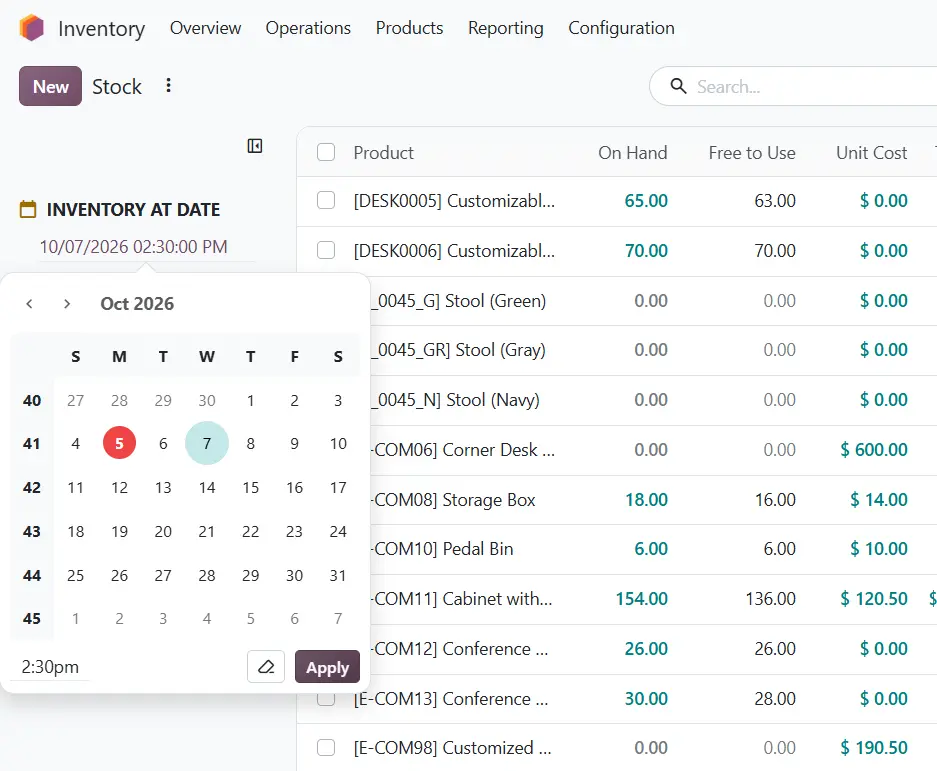The image size is (937, 771).
Task: Select October 1 in the calendar
Action: click(250, 400)
